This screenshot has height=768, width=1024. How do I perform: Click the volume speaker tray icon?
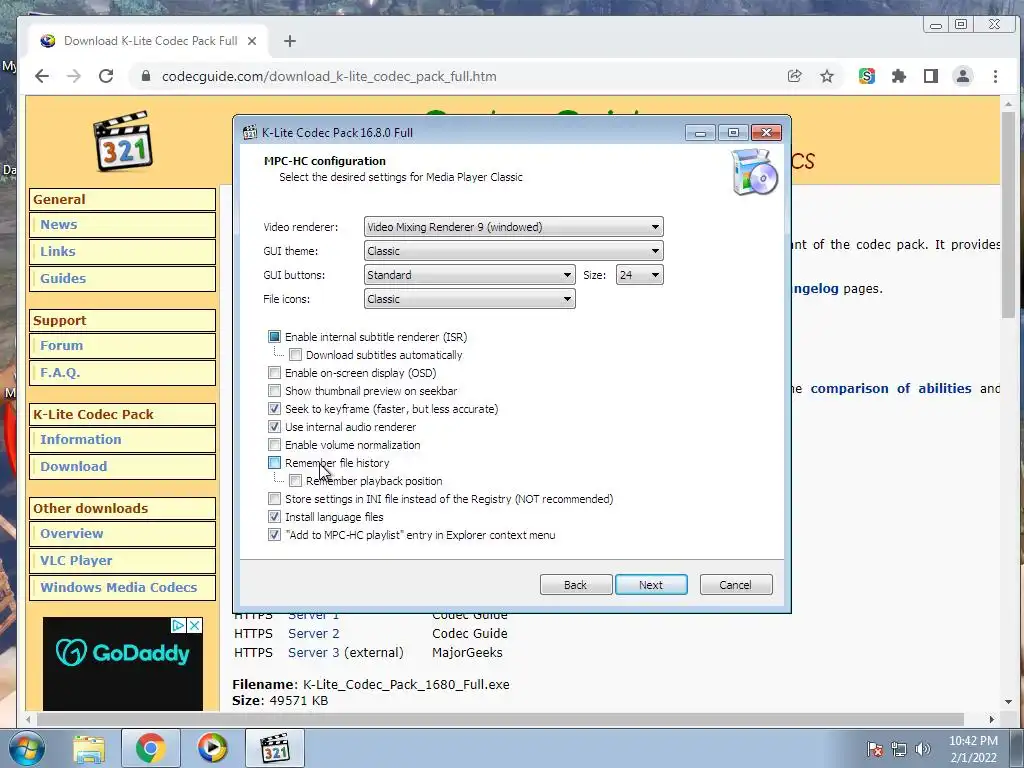coord(923,749)
